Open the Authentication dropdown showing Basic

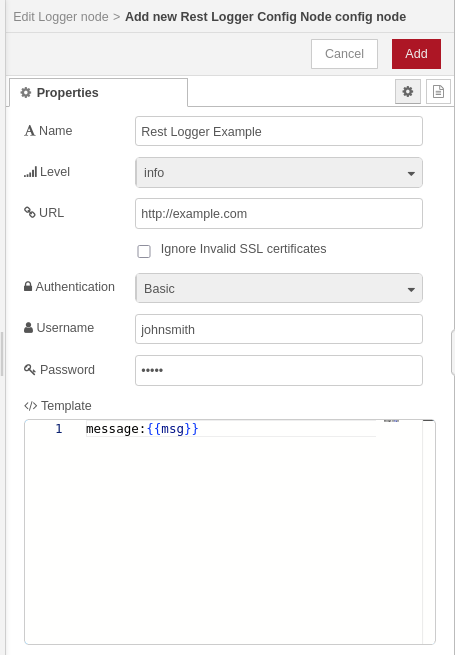pos(279,288)
